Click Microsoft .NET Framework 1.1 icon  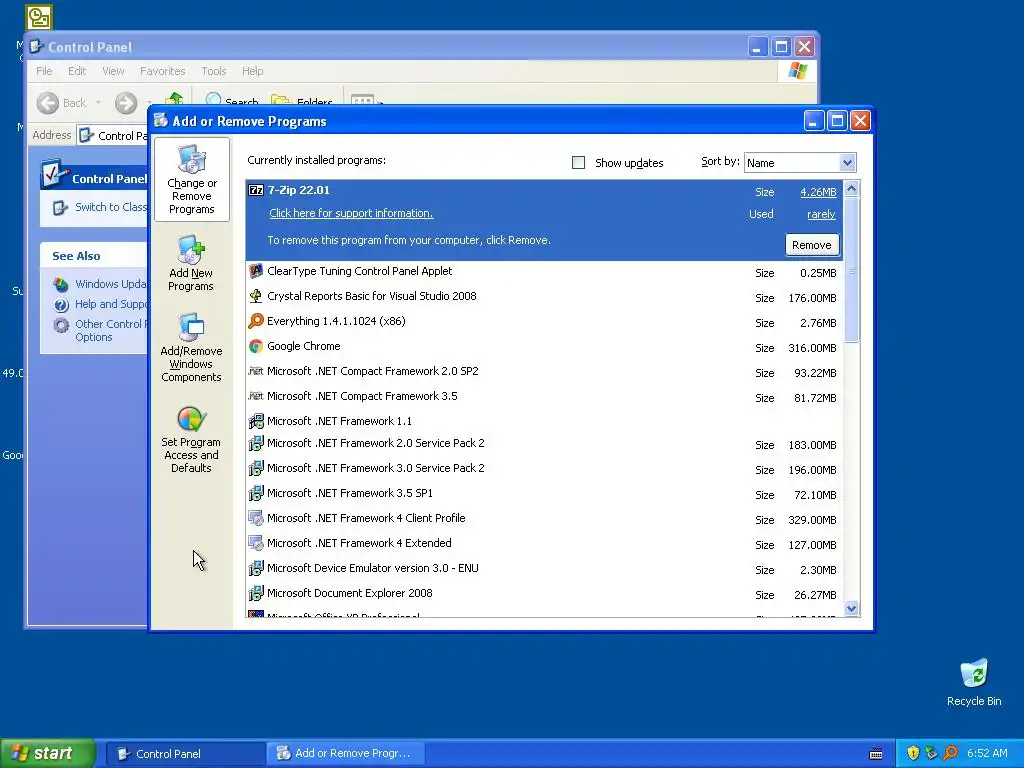pyautogui.click(x=256, y=421)
